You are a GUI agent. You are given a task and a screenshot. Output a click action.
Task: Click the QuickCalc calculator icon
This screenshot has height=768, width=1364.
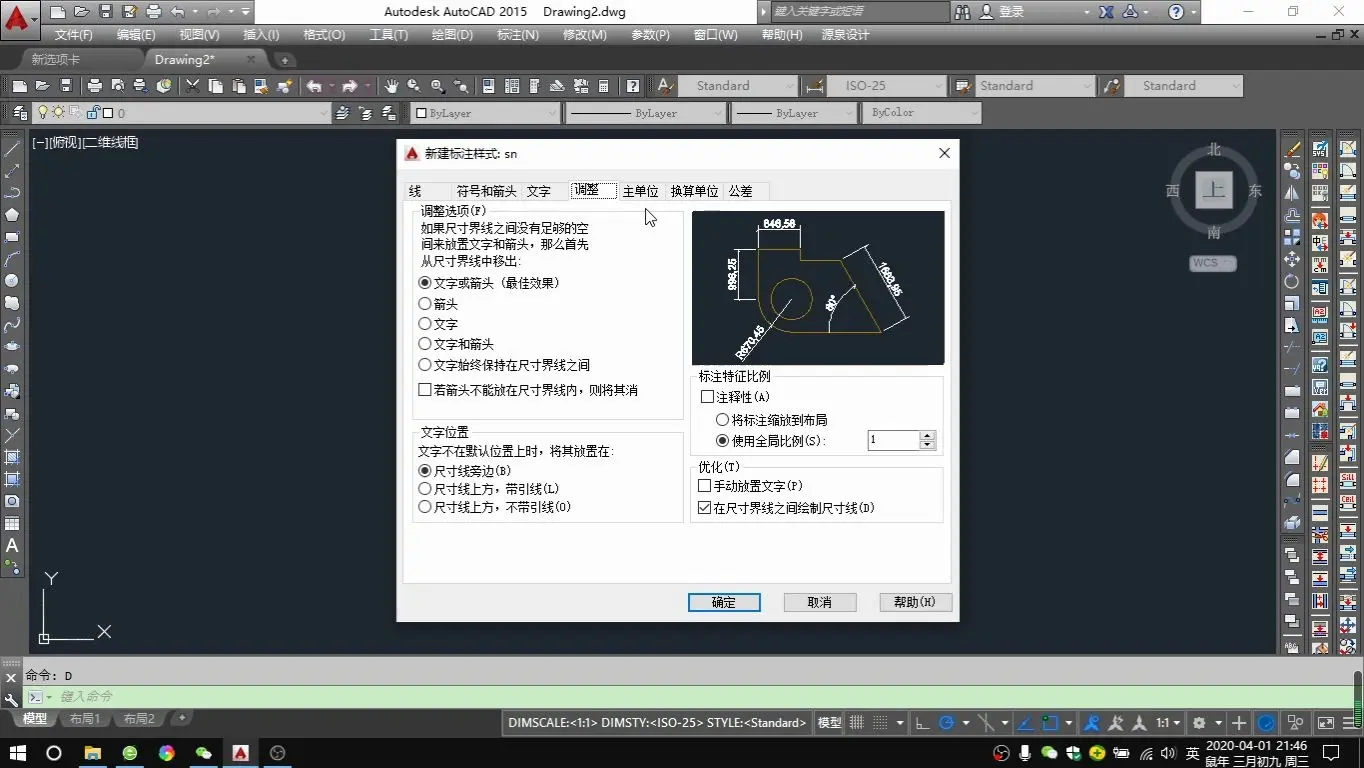pyautogui.click(x=603, y=86)
